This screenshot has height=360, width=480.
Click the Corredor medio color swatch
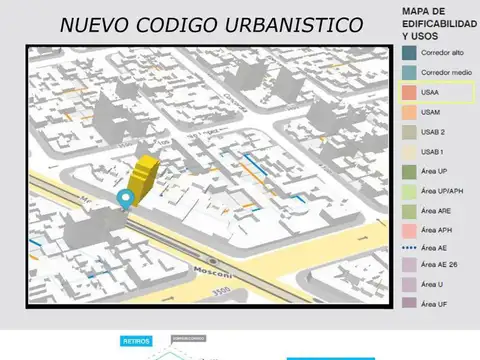(409, 73)
